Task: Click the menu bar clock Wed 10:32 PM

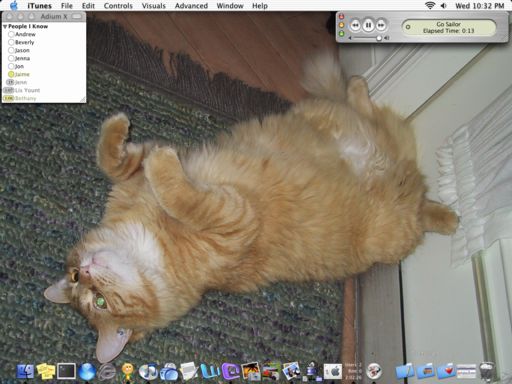Action: point(480,6)
